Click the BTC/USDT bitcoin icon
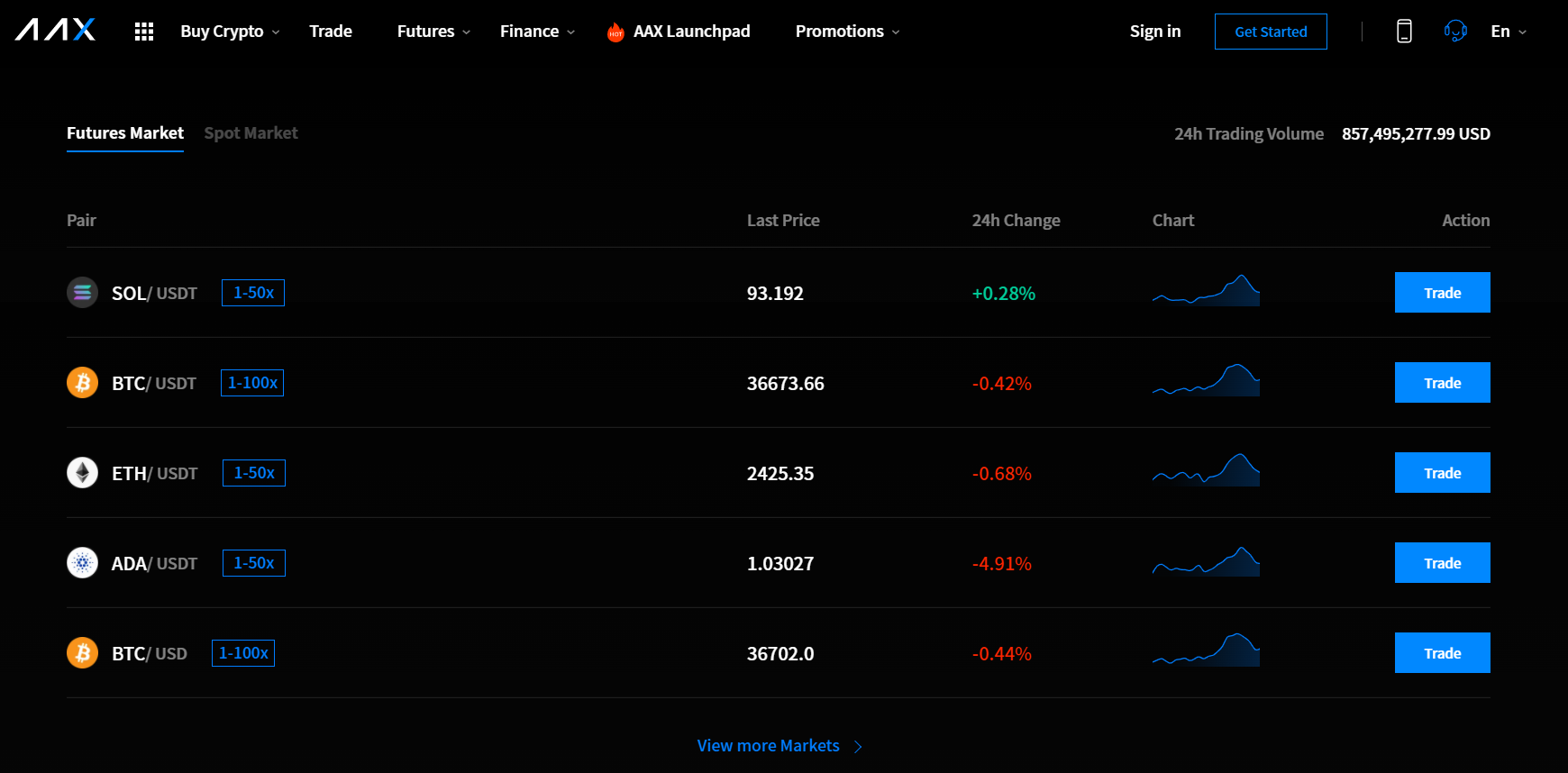This screenshot has width=1568, height=773. pyautogui.click(x=82, y=383)
